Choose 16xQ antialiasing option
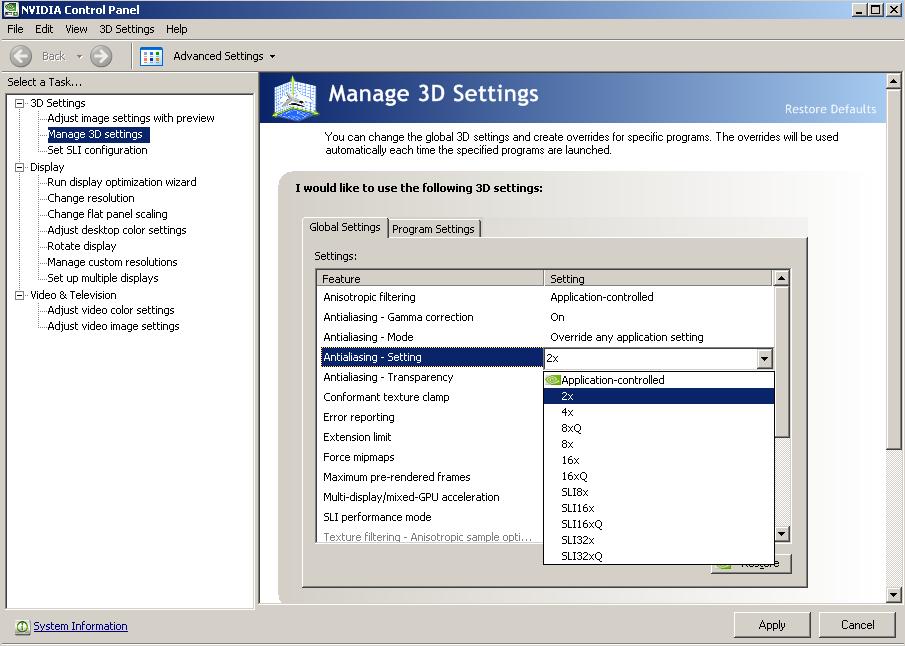 659,476
